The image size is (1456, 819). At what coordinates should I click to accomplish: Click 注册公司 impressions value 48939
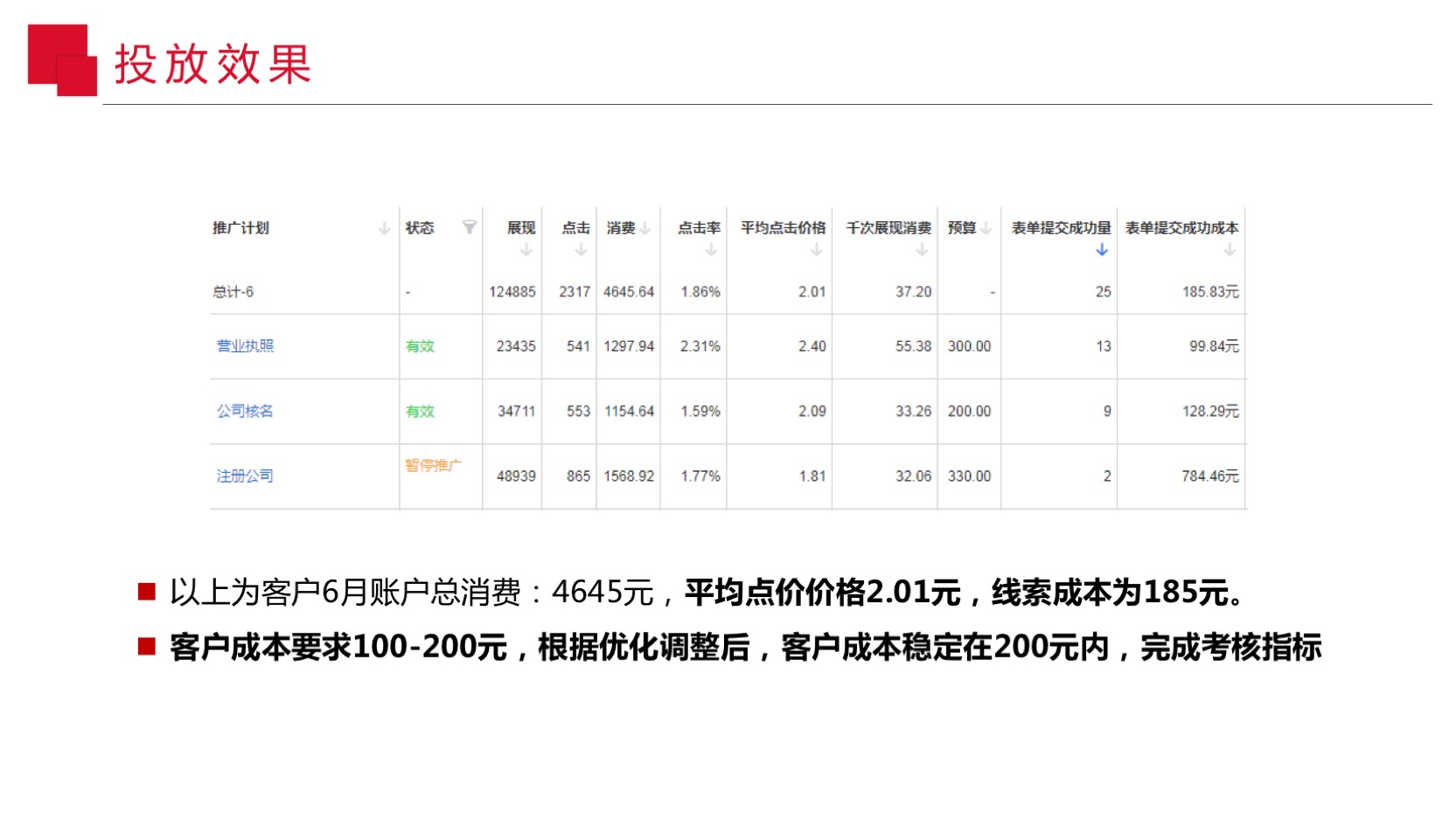[516, 476]
